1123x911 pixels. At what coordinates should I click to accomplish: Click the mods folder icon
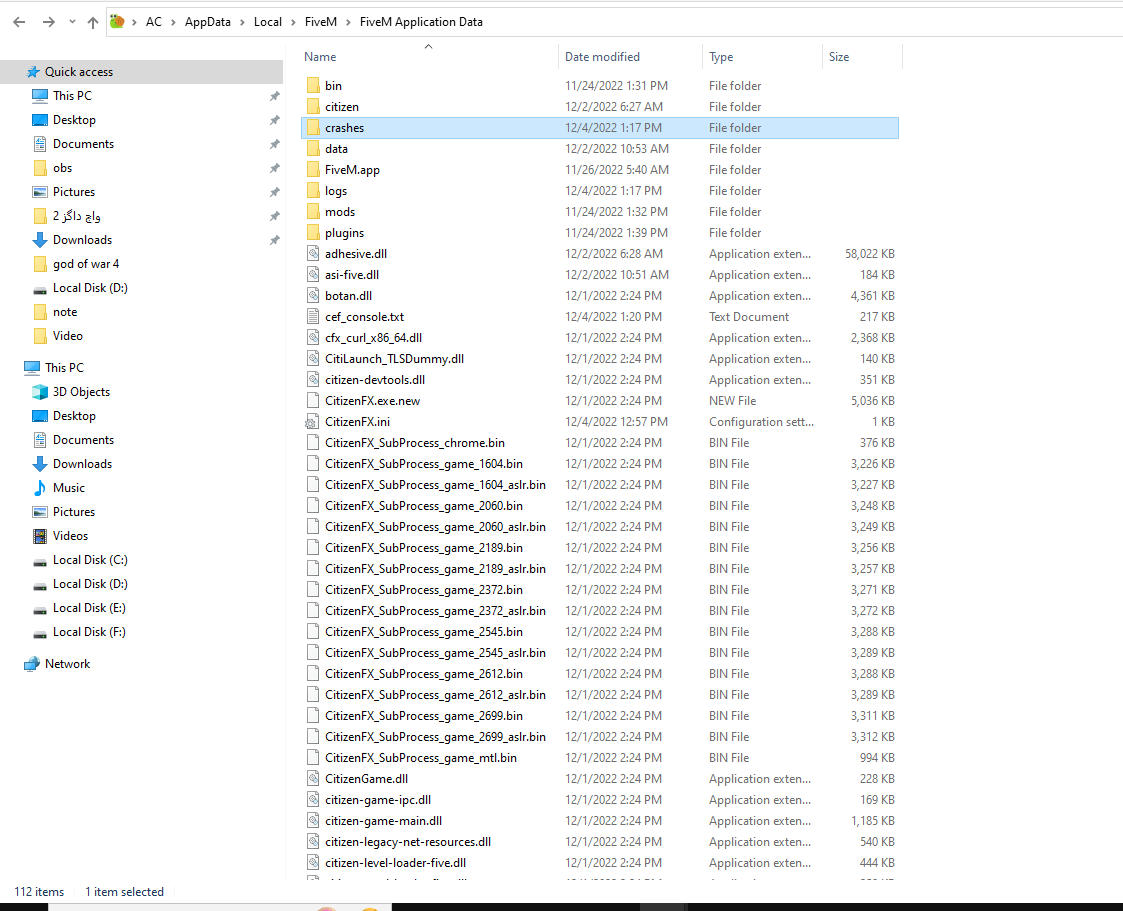[x=313, y=211]
